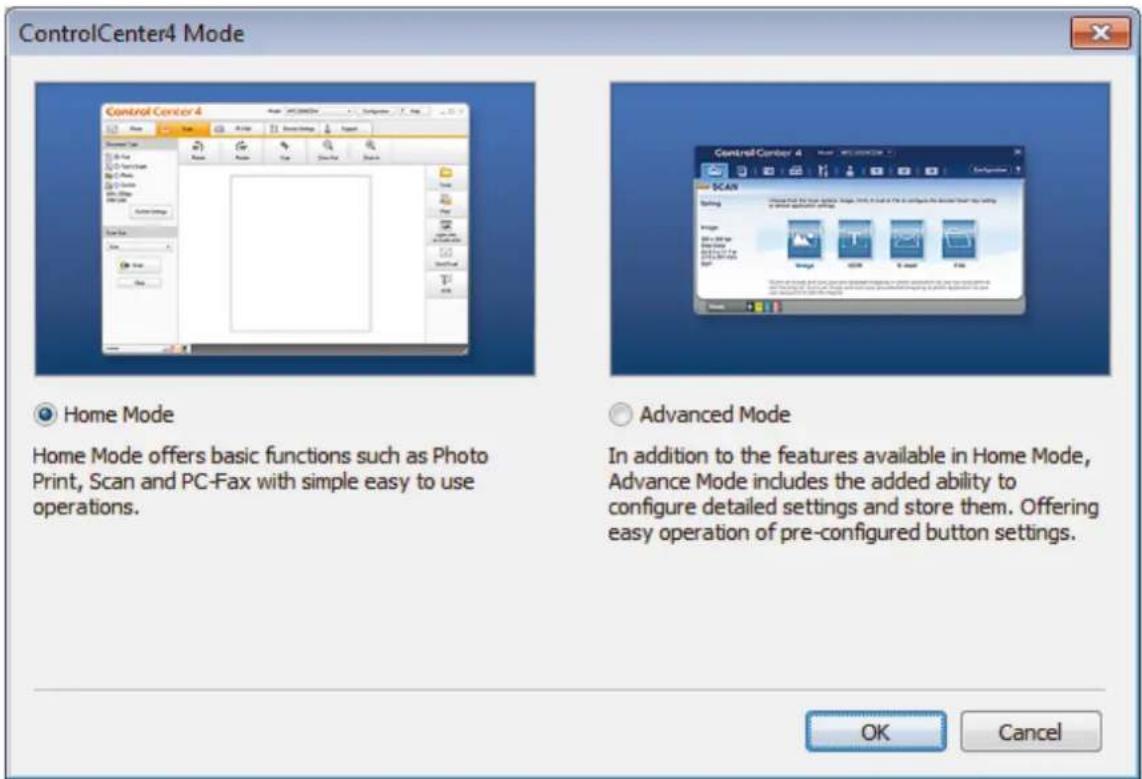Click the Home Mode preview thumbnail
The width and height of the screenshot is (1142, 779).
[x=285, y=229]
